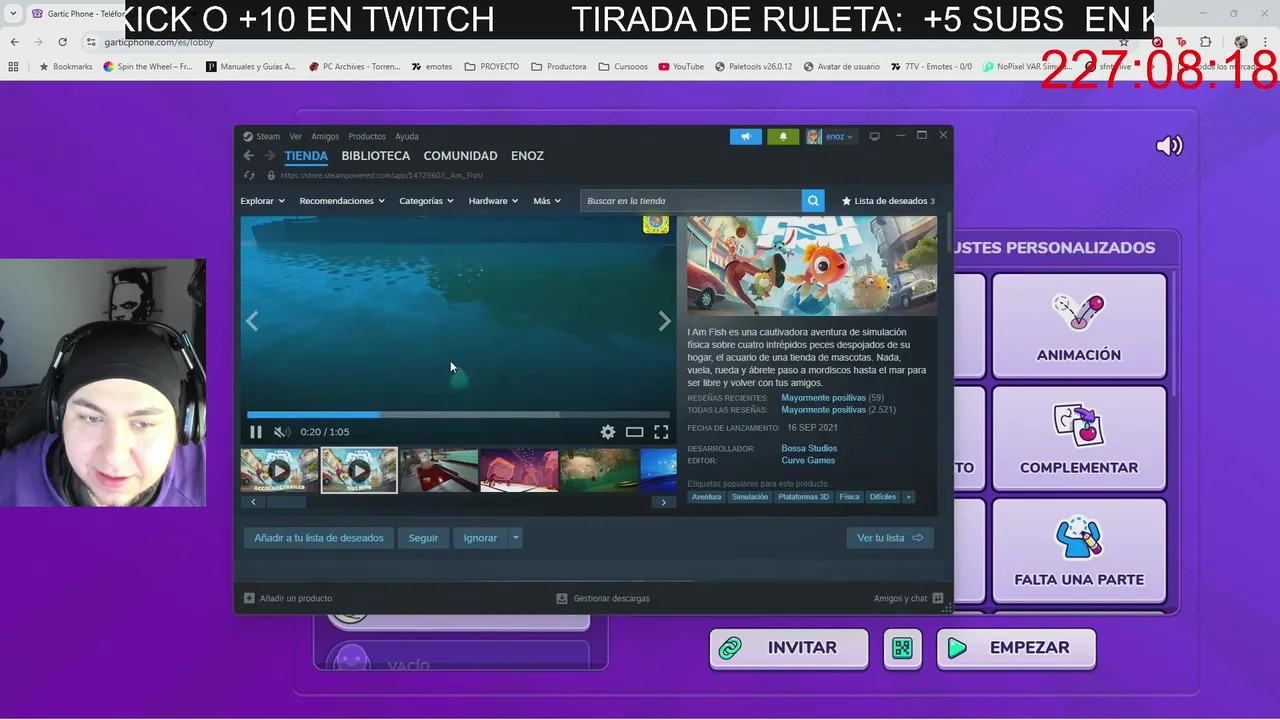Expand Categorías dropdown
This screenshot has width=1280, height=720.
pos(426,201)
